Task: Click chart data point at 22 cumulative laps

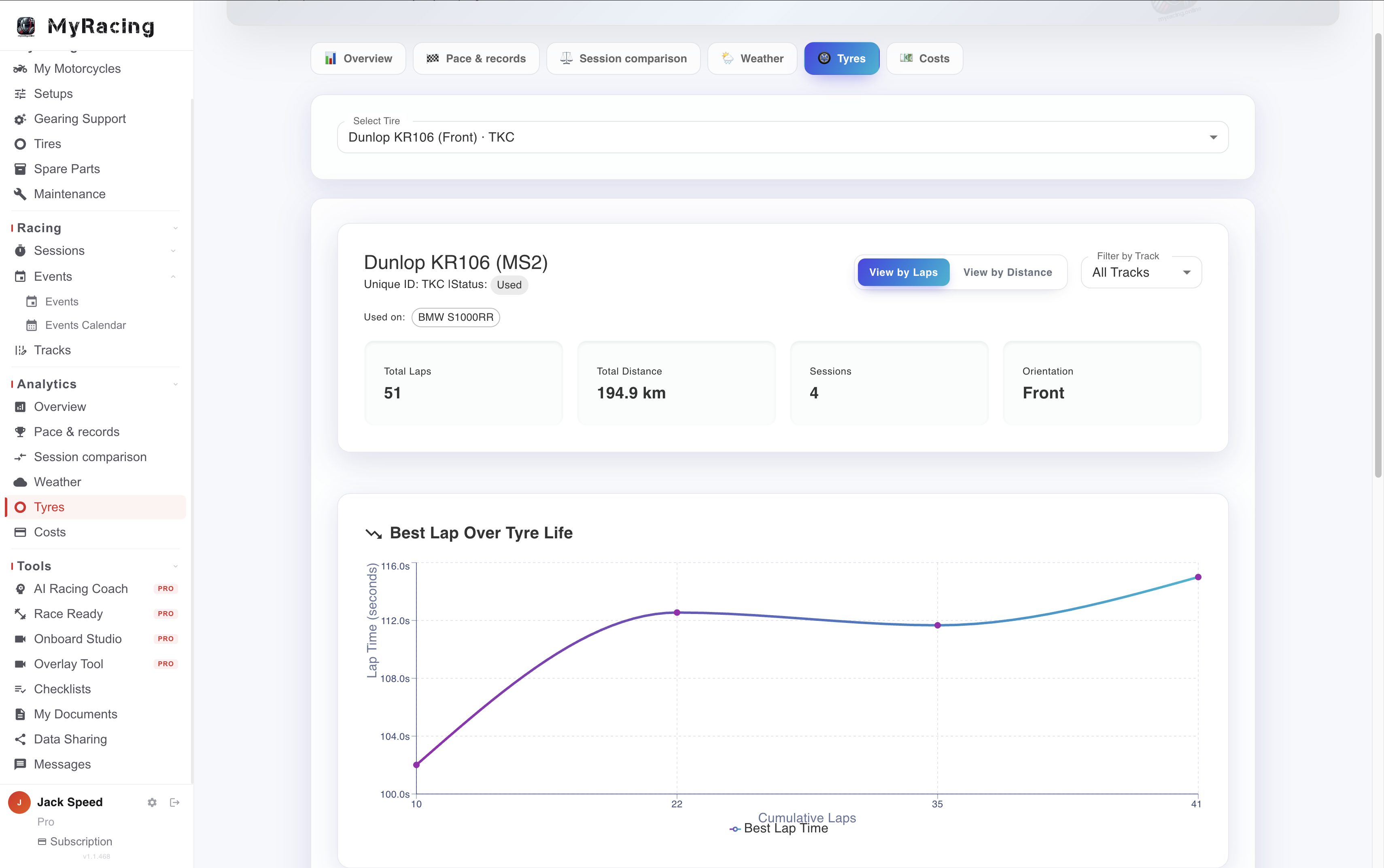Action: [x=677, y=612]
